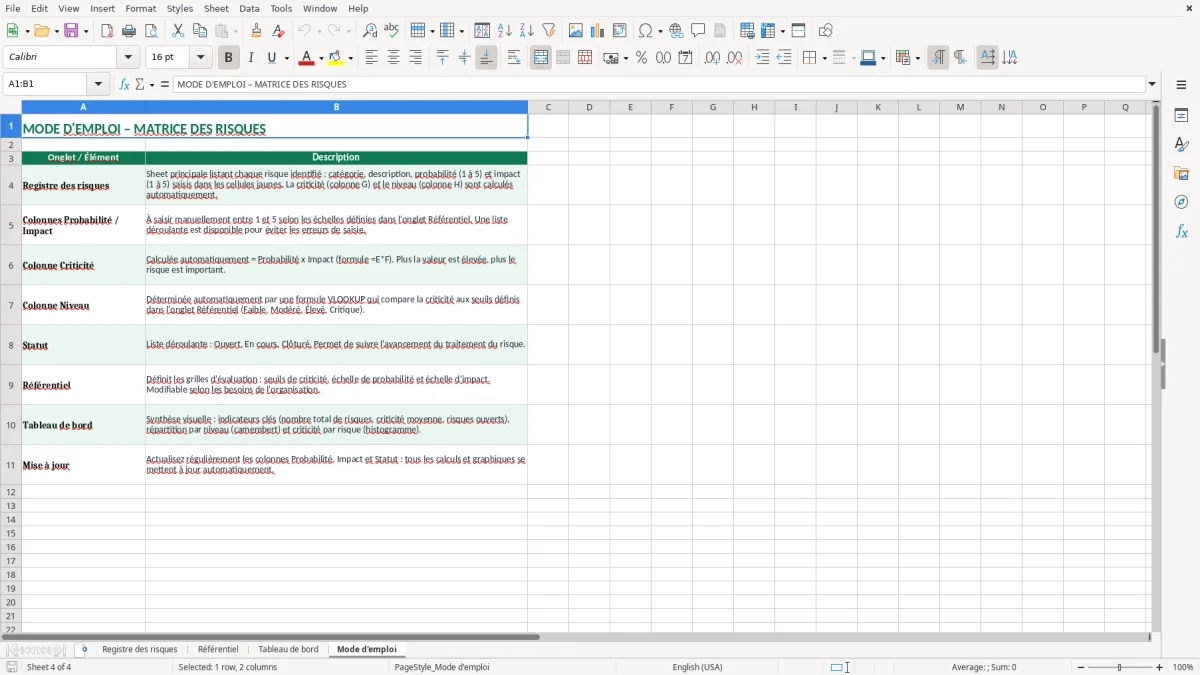This screenshot has width=1200, height=675.
Task: Open the font color dropdown arrow
Action: click(321, 58)
